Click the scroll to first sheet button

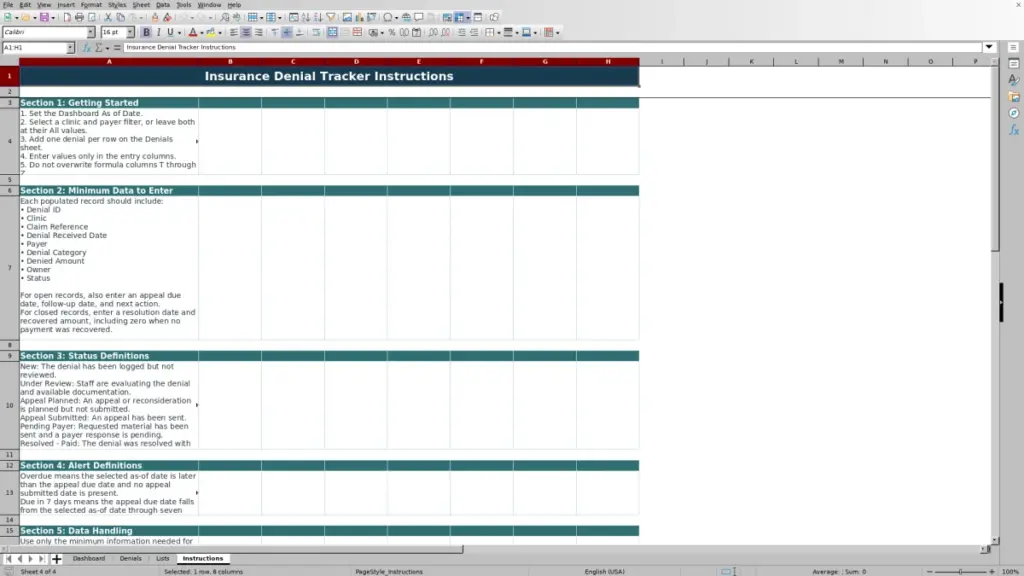tap(8, 559)
